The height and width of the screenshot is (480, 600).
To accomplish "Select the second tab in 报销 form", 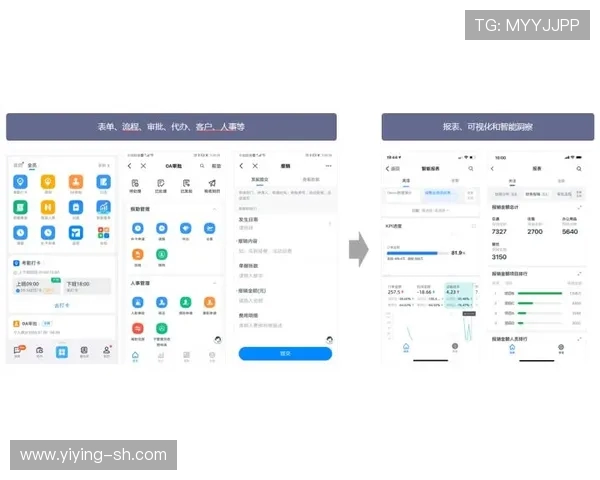I will pyautogui.click(x=311, y=180).
